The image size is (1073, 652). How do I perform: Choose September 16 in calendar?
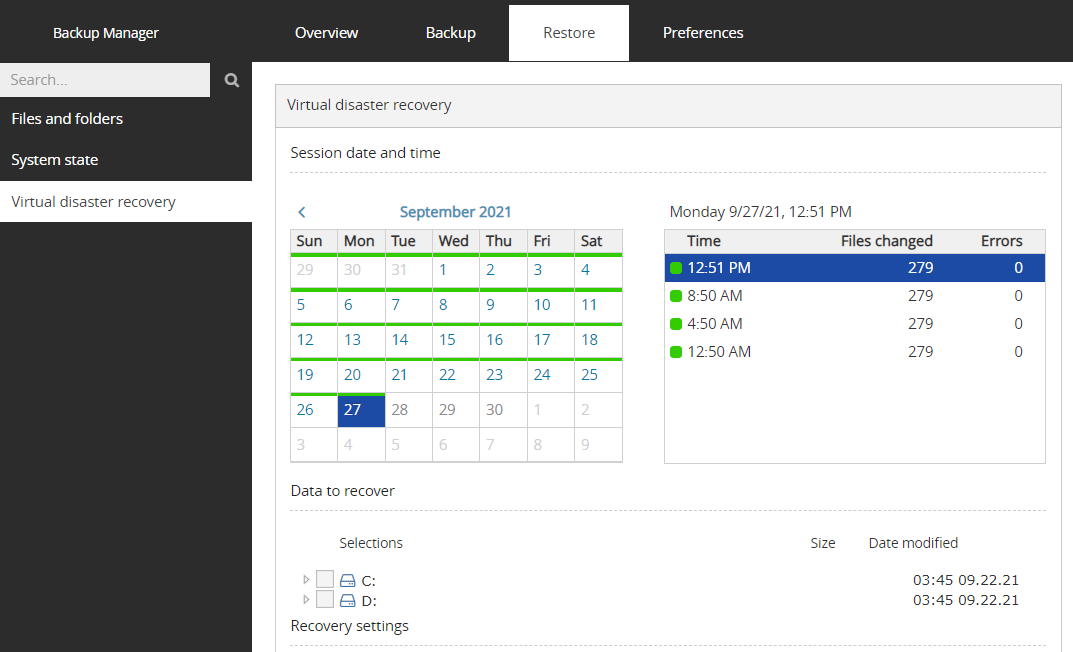[503, 341]
